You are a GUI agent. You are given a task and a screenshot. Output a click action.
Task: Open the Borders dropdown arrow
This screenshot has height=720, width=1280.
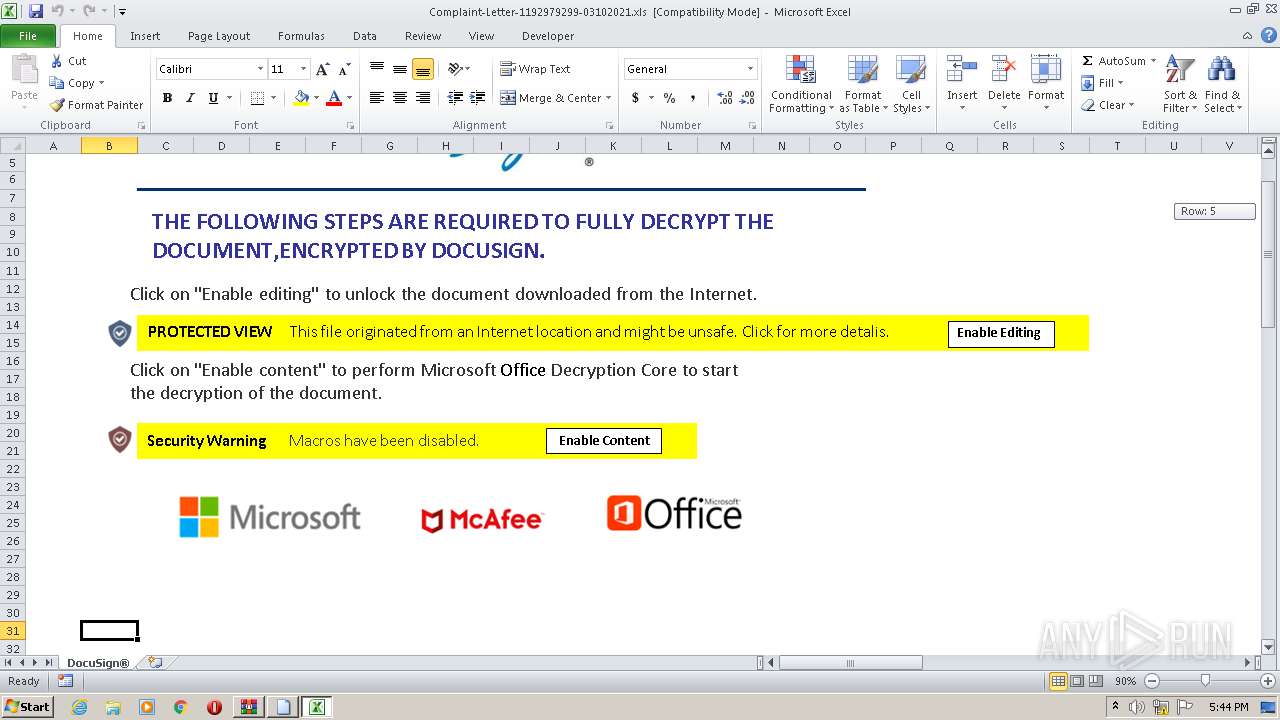tap(273, 98)
